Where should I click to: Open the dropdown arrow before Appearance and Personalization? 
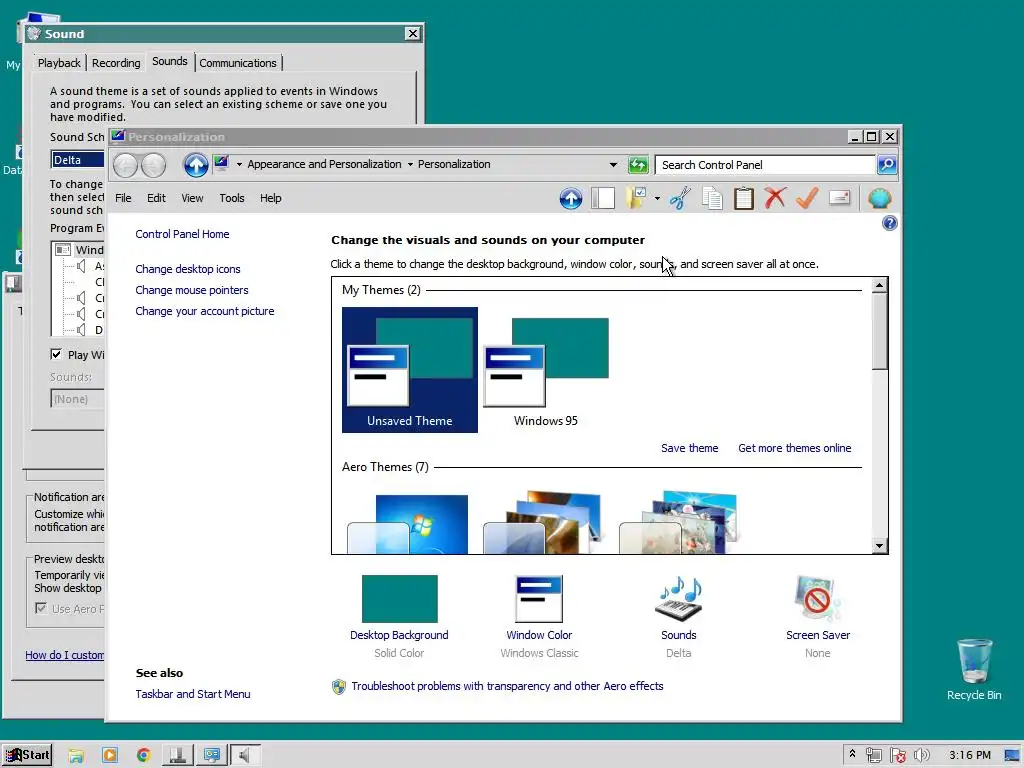pyautogui.click(x=239, y=165)
